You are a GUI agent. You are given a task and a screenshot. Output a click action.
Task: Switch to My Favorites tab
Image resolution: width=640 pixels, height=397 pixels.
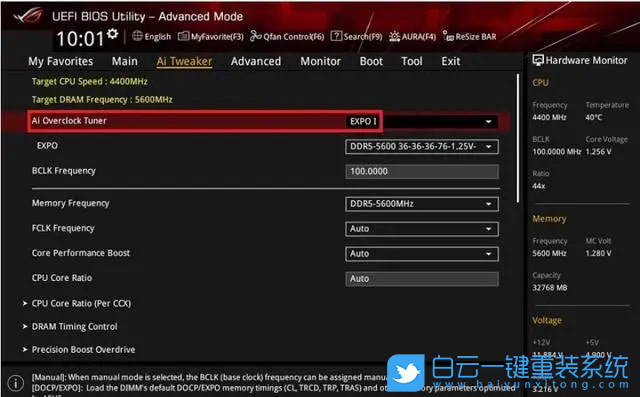(60, 62)
